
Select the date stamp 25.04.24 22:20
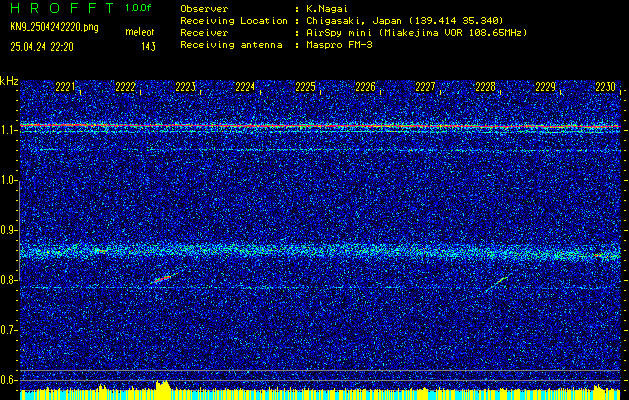[x=42, y=47]
